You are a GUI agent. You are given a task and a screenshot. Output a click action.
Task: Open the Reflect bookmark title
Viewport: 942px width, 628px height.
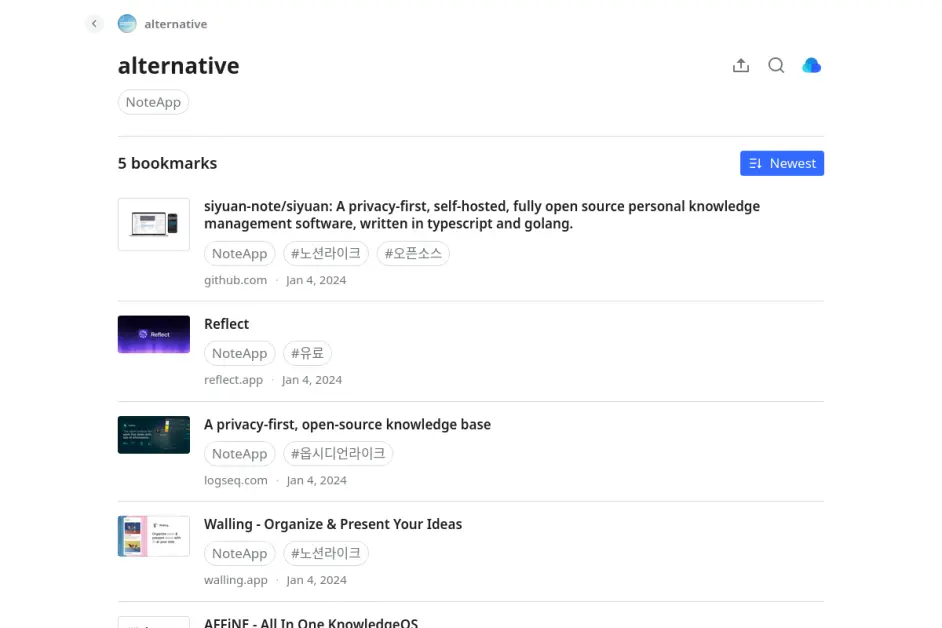pos(226,324)
